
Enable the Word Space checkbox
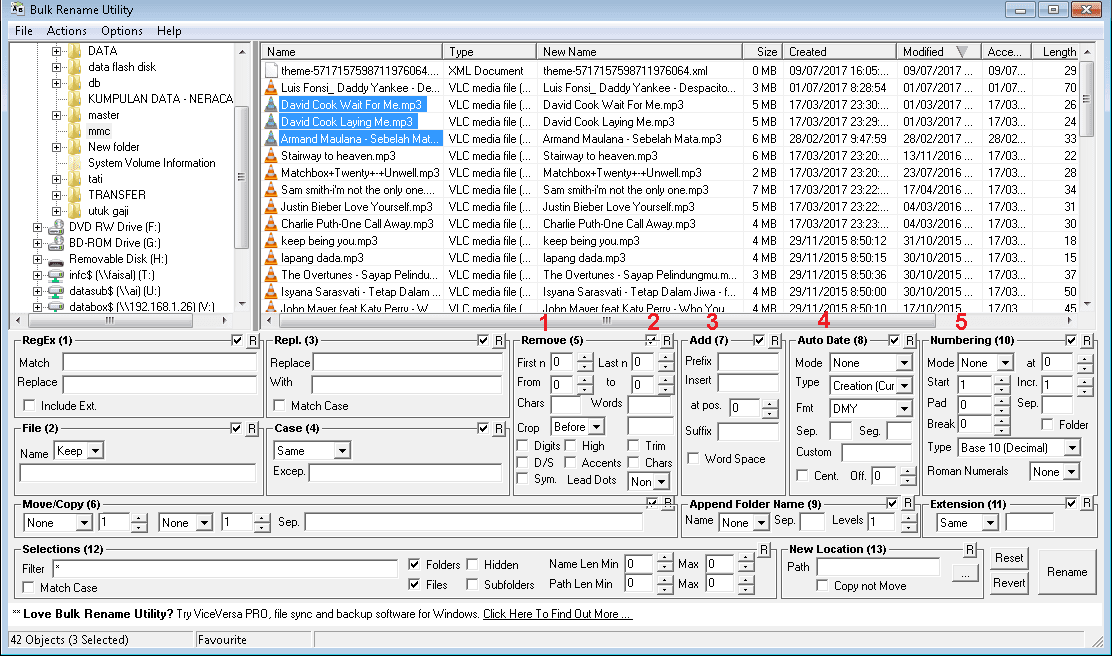(694, 458)
